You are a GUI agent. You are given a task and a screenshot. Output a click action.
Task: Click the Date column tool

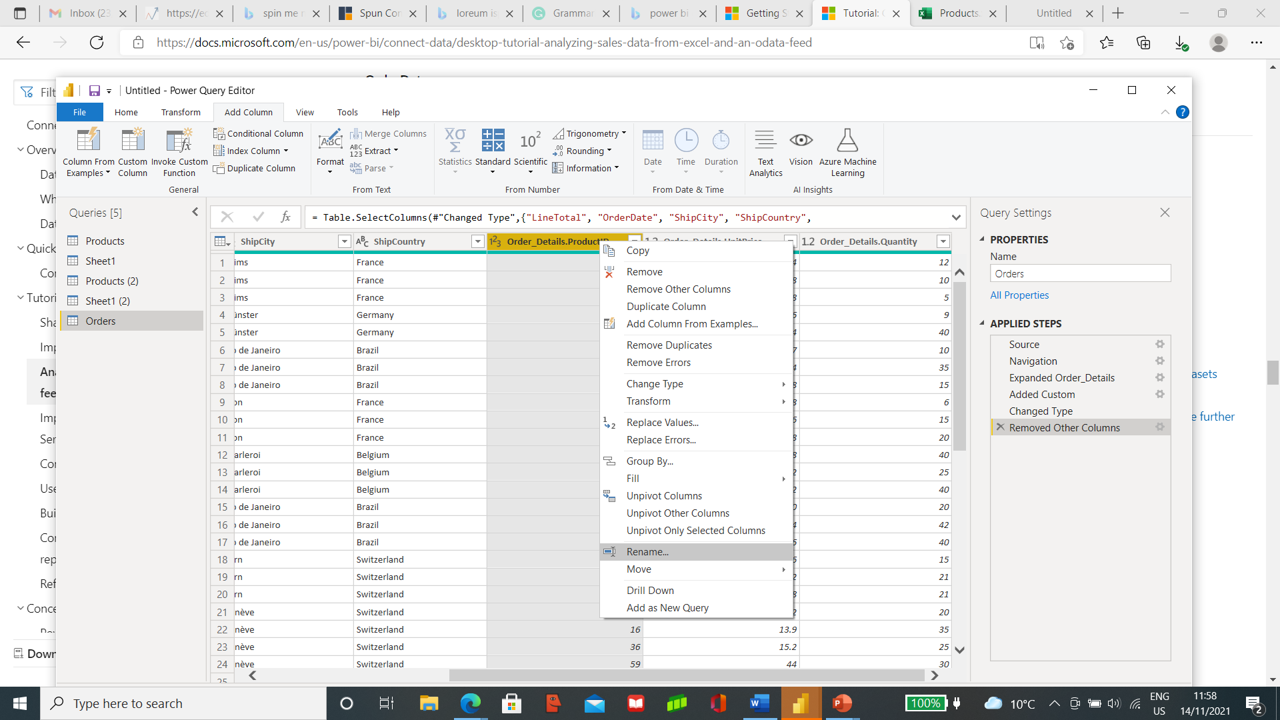[653, 150]
